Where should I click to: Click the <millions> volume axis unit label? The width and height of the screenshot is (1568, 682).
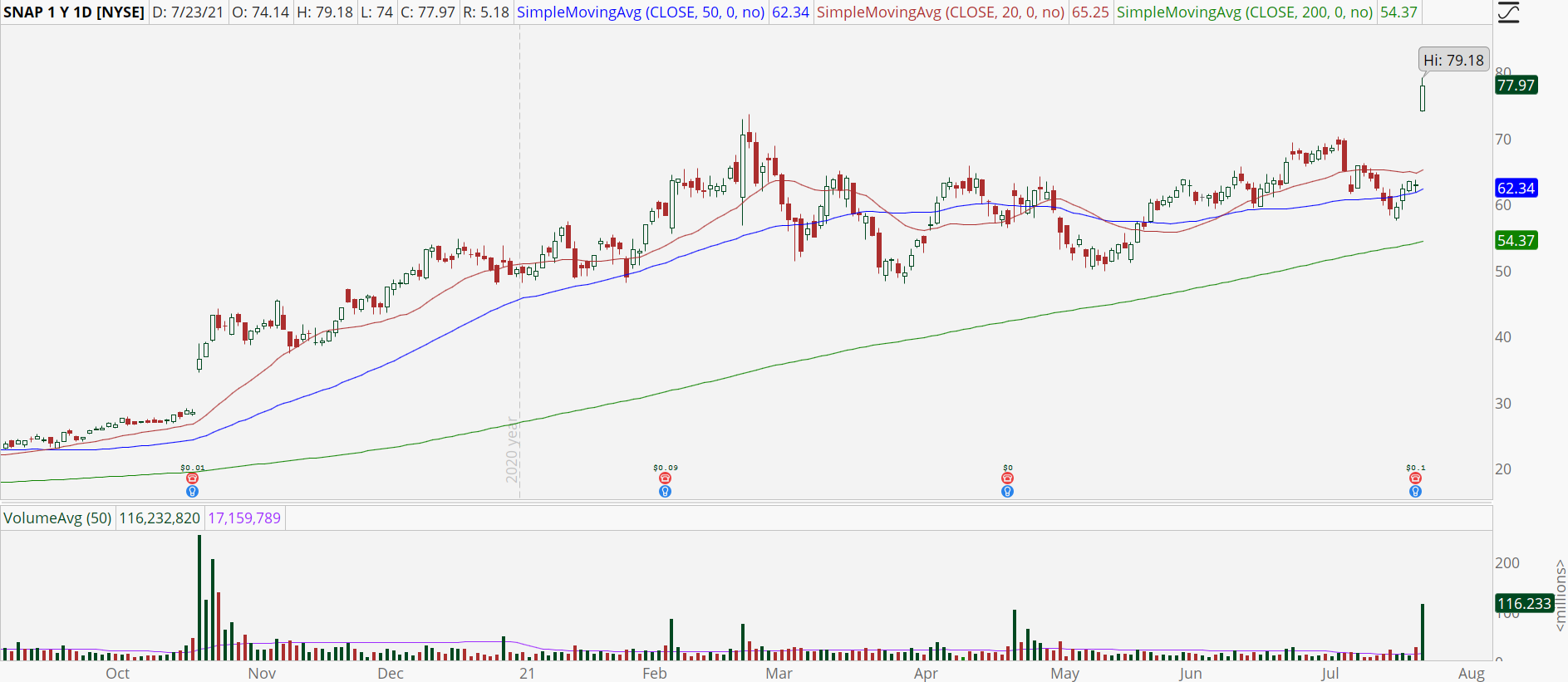coord(1560,595)
